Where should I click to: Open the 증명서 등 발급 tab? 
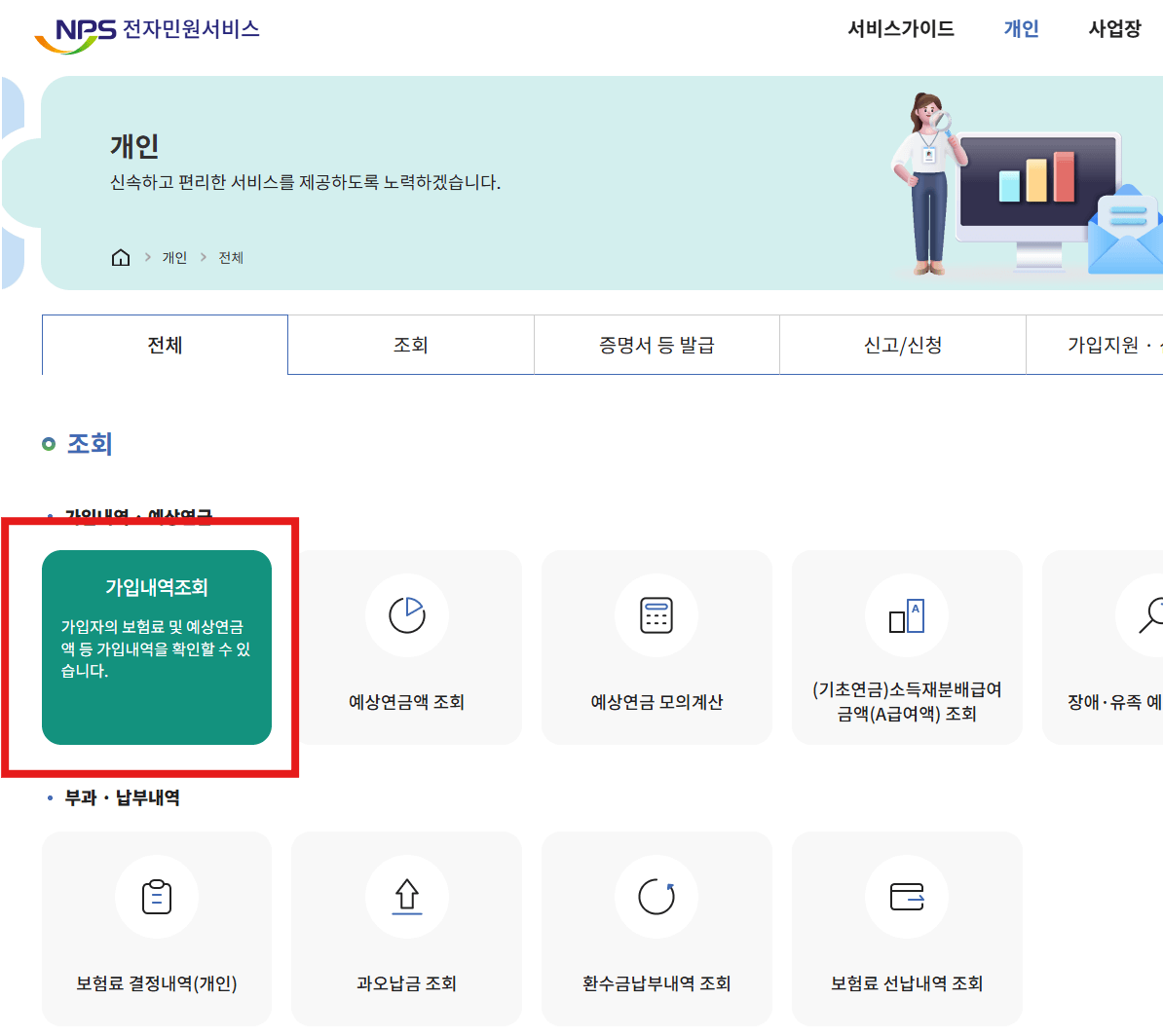656,345
